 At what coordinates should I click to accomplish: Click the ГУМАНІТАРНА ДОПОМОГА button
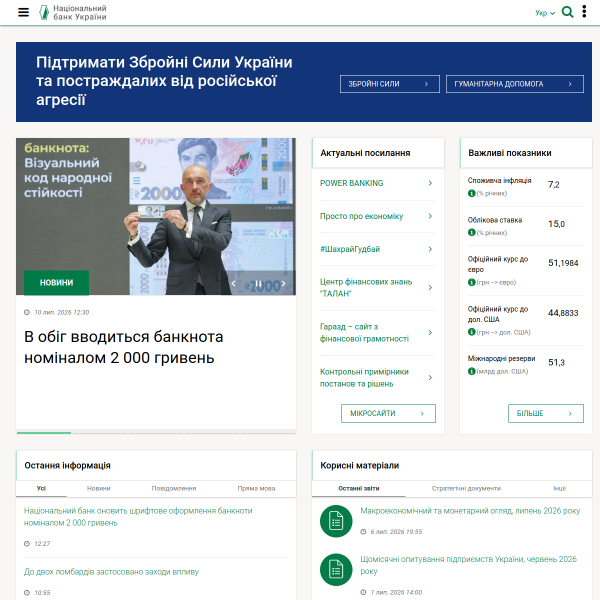[x=515, y=84]
